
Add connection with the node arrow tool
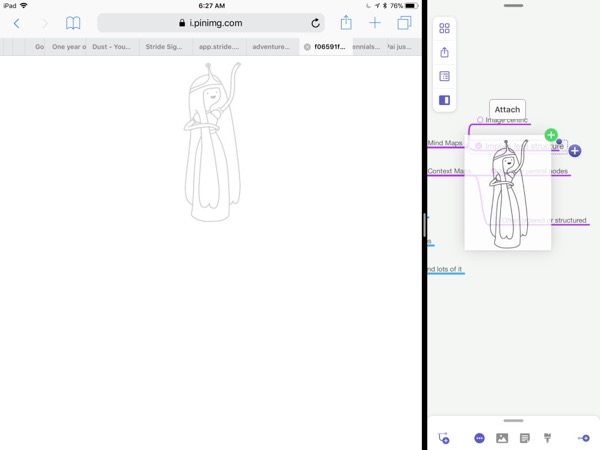pos(443,438)
